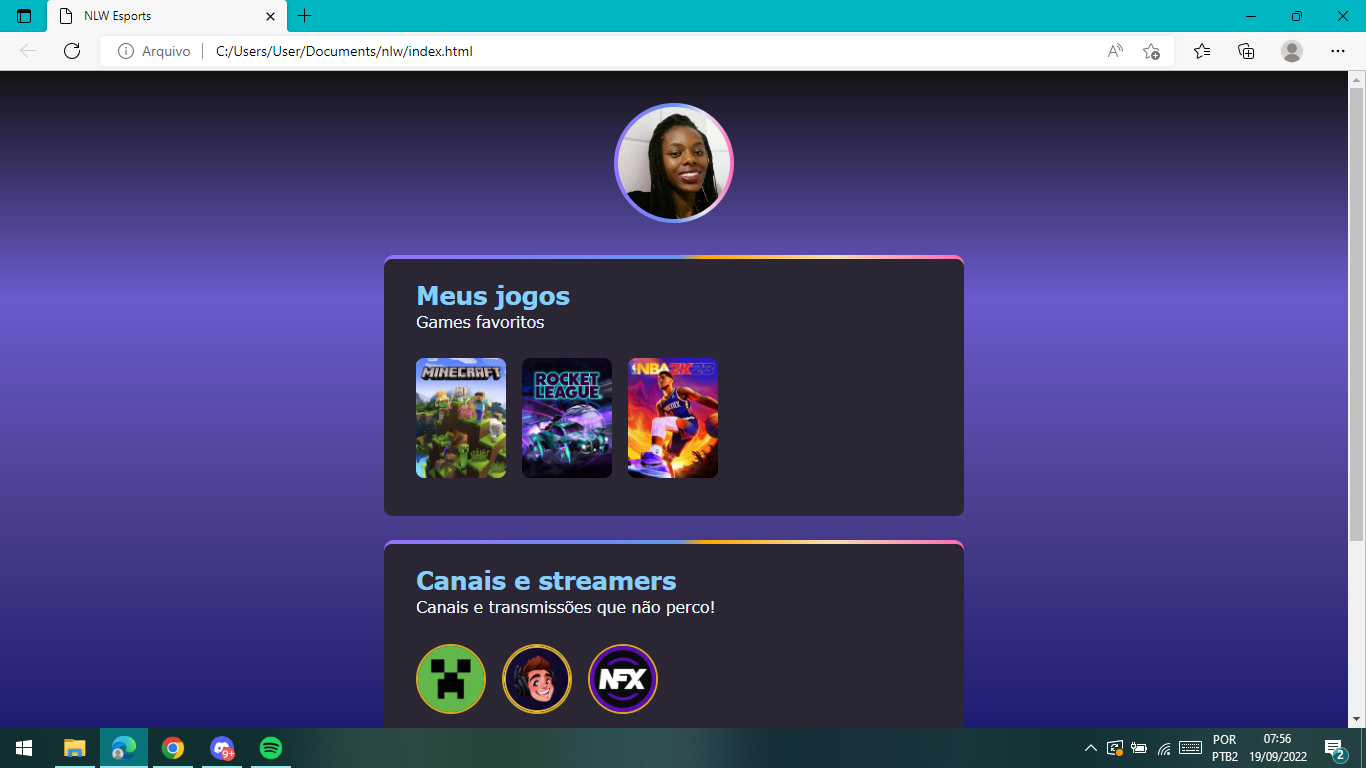Open the Settings and more ellipsis menu

pyautogui.click(x=1337, y=51)
